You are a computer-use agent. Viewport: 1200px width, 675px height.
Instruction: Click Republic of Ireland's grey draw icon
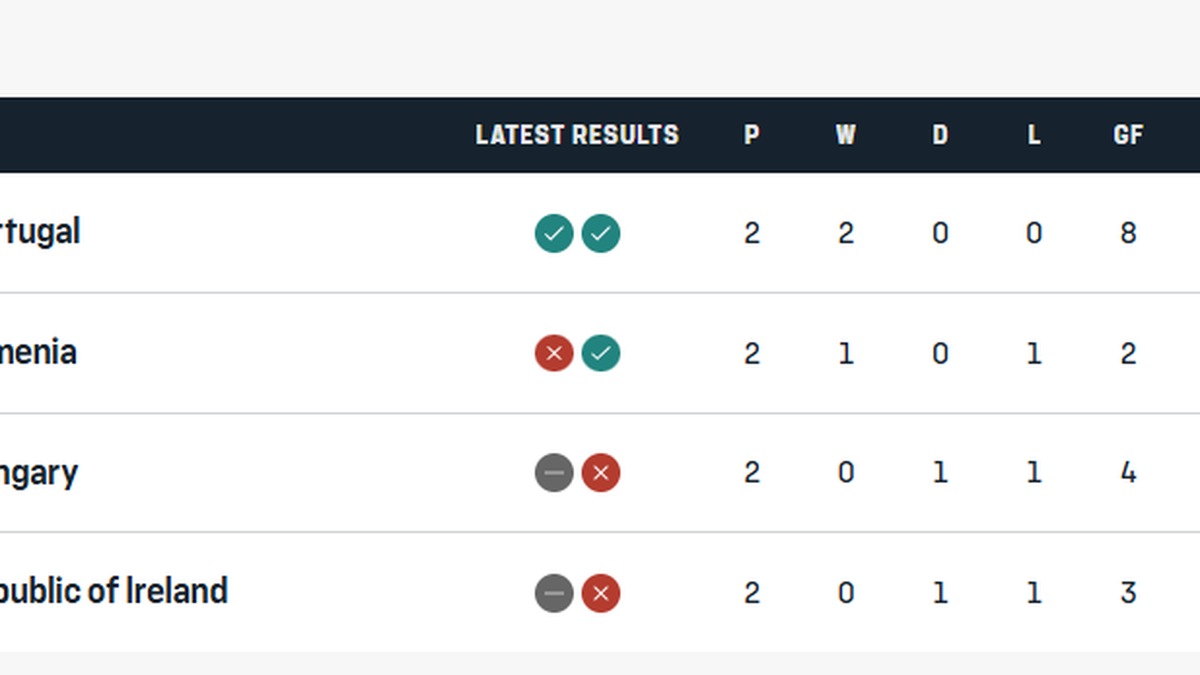point(554,593)
